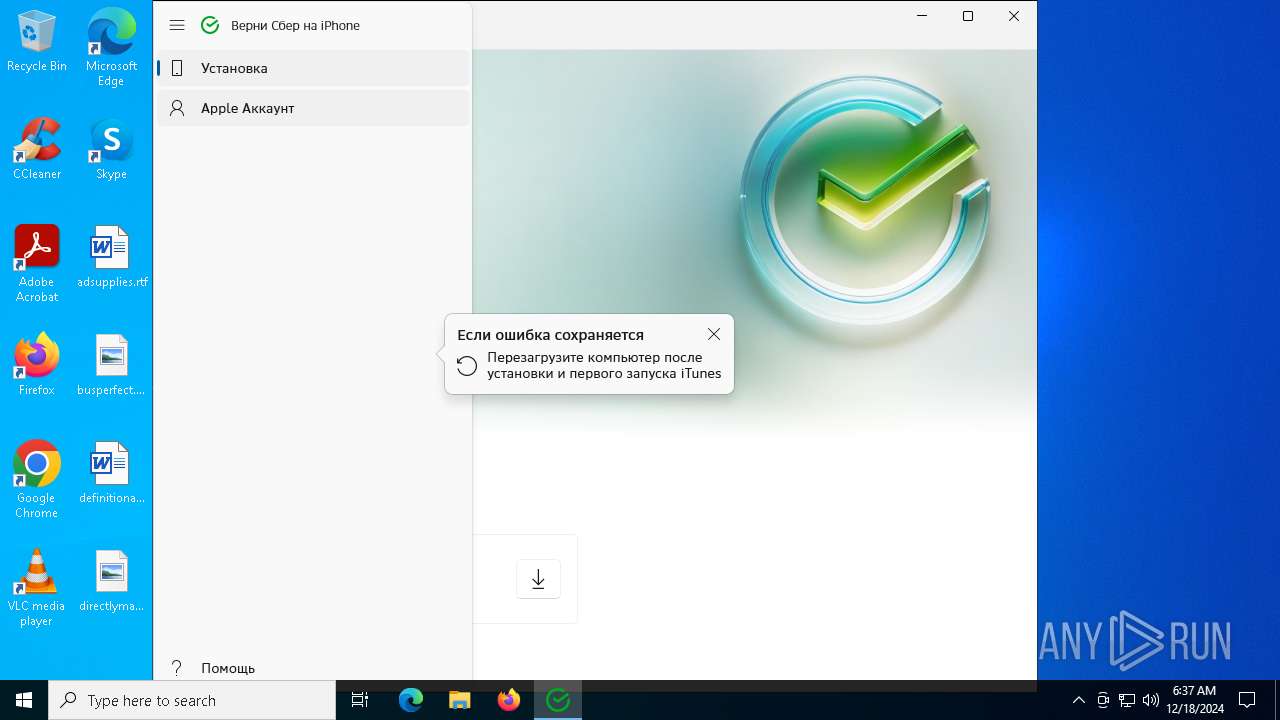Click the Type here to search box
The height and width of the screenshot is (720, 1280).
[x=192, y=700]
